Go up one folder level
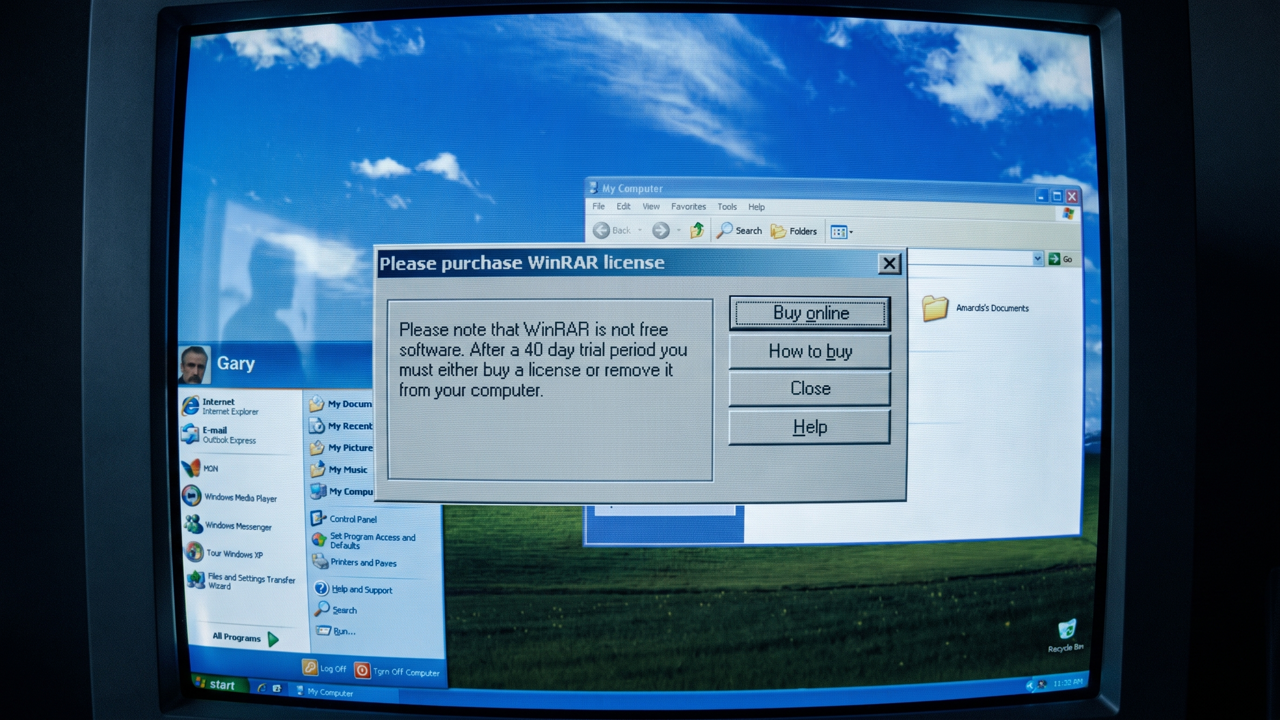The height and width of the screenshot is (720, 1280). point(697,231)
